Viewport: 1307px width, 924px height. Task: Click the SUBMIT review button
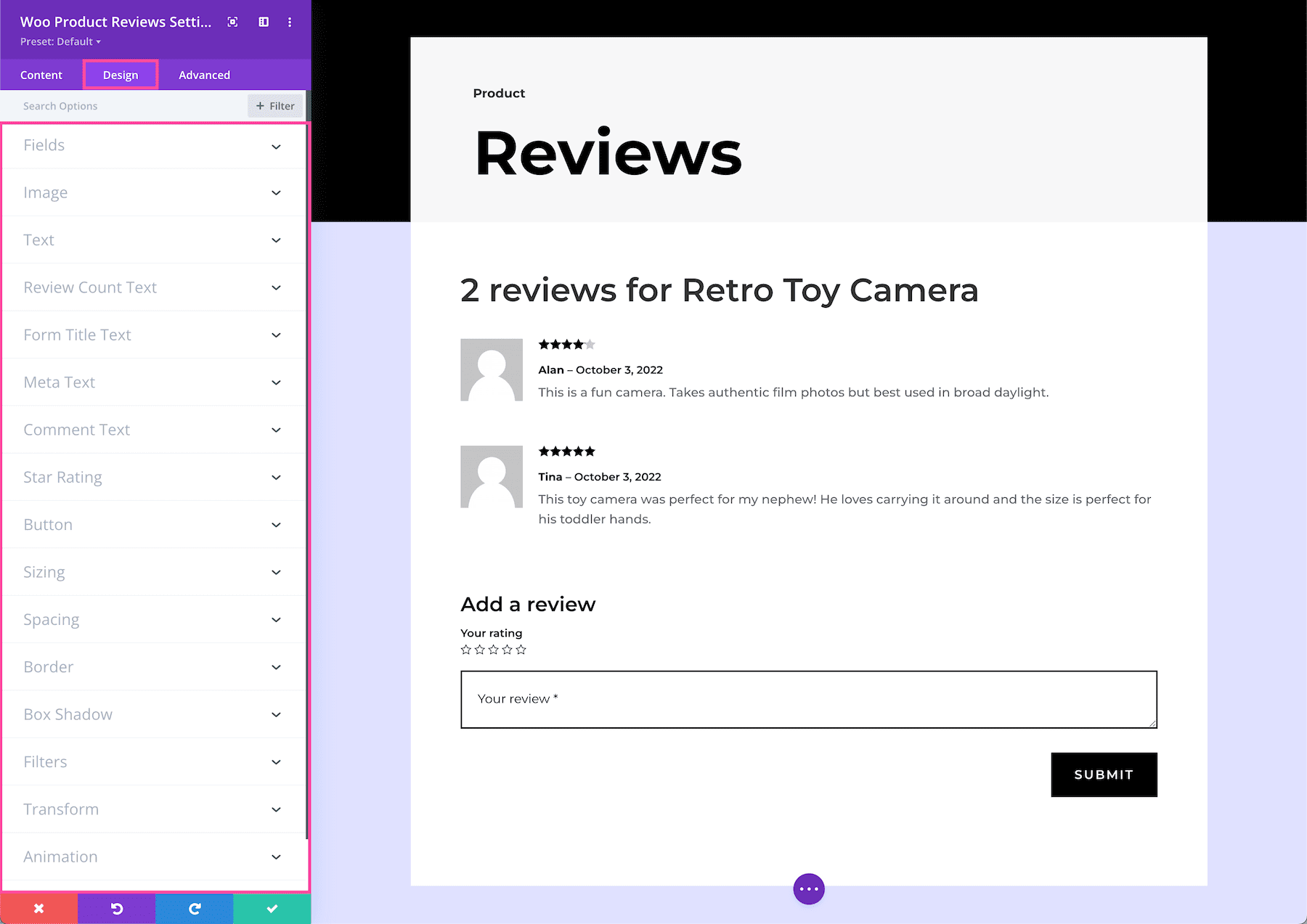click(x=1103, y=774)
